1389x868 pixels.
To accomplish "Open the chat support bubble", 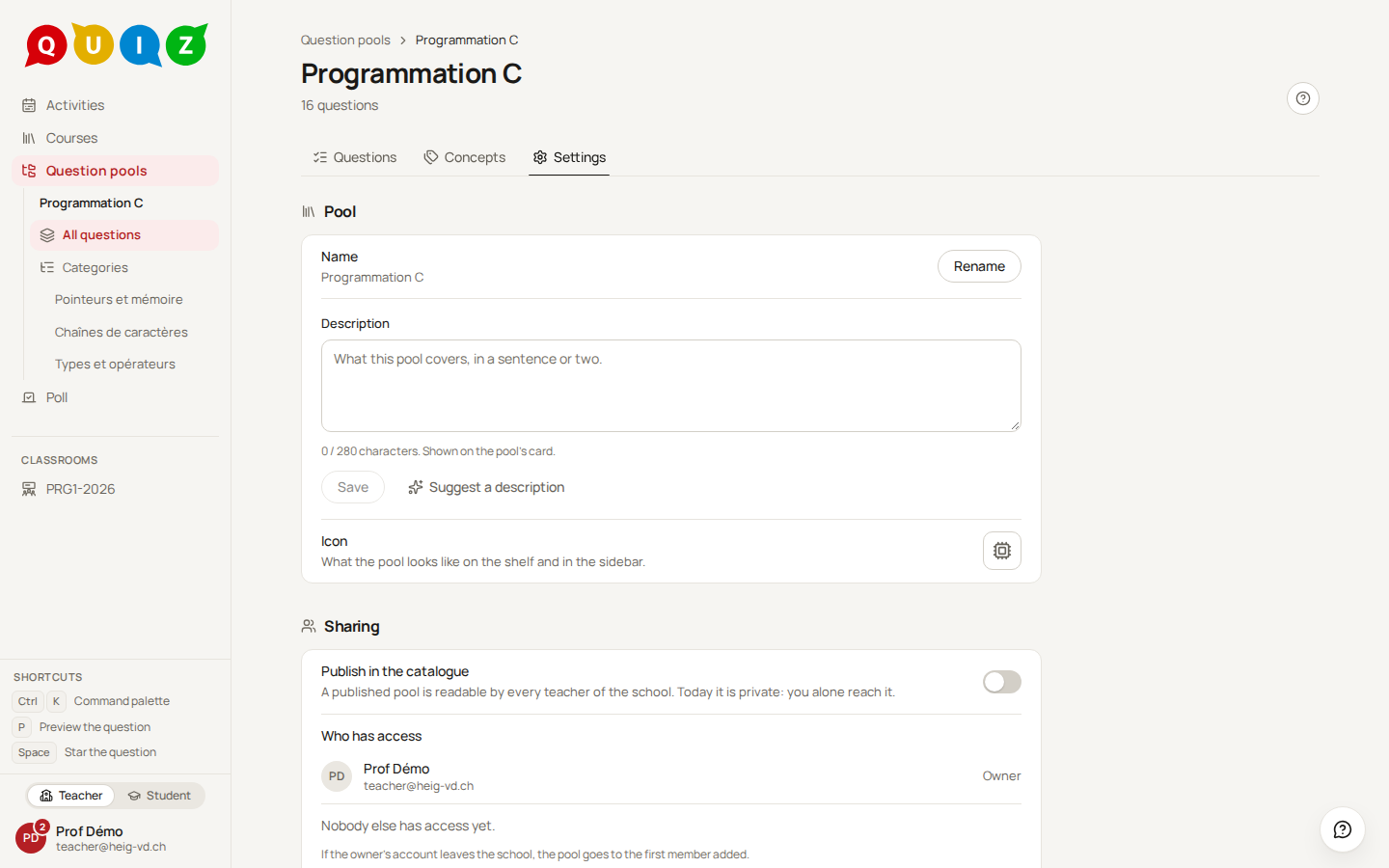I will point(1343,829).
